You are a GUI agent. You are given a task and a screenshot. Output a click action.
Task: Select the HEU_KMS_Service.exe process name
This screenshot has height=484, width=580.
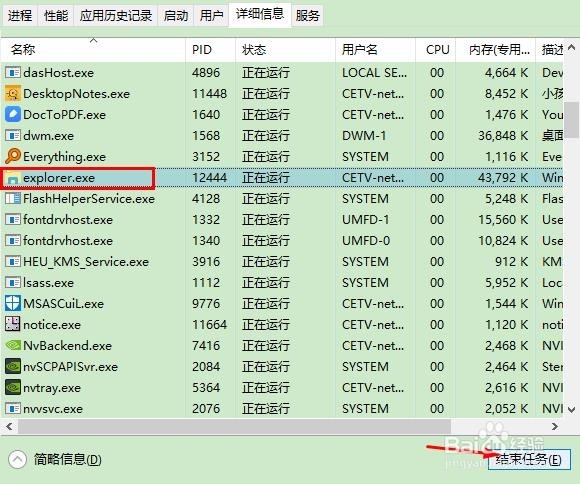pos(86,262)
